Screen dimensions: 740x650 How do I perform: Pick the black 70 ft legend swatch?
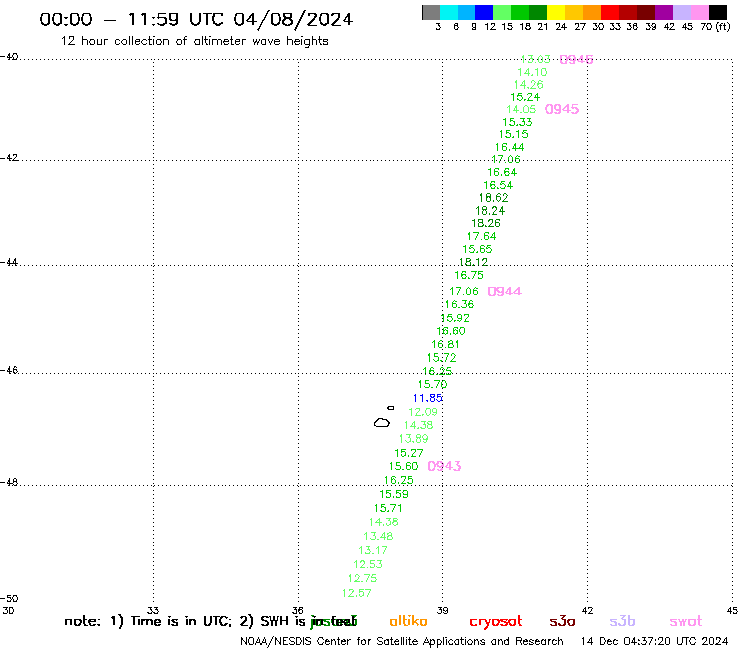717,12
